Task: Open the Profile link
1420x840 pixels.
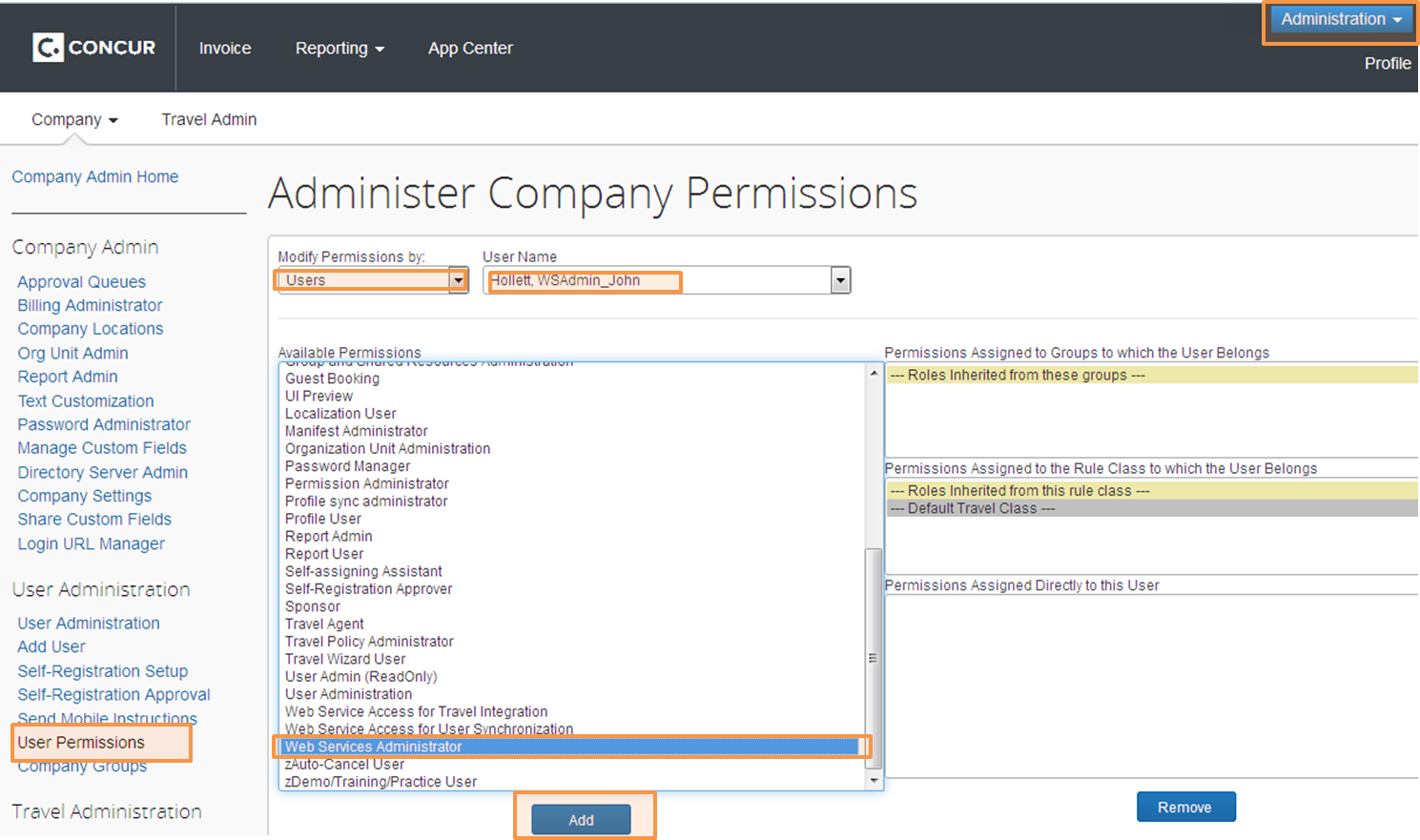Action: coord(1388,64)
